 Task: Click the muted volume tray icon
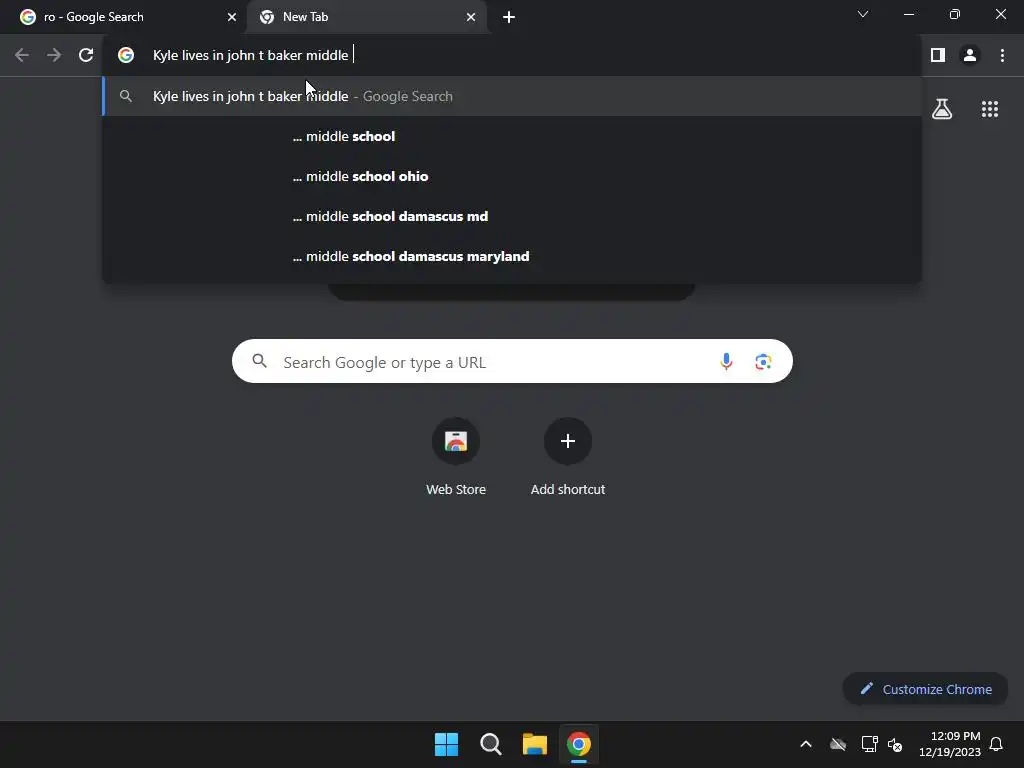[x=895, y=744]
